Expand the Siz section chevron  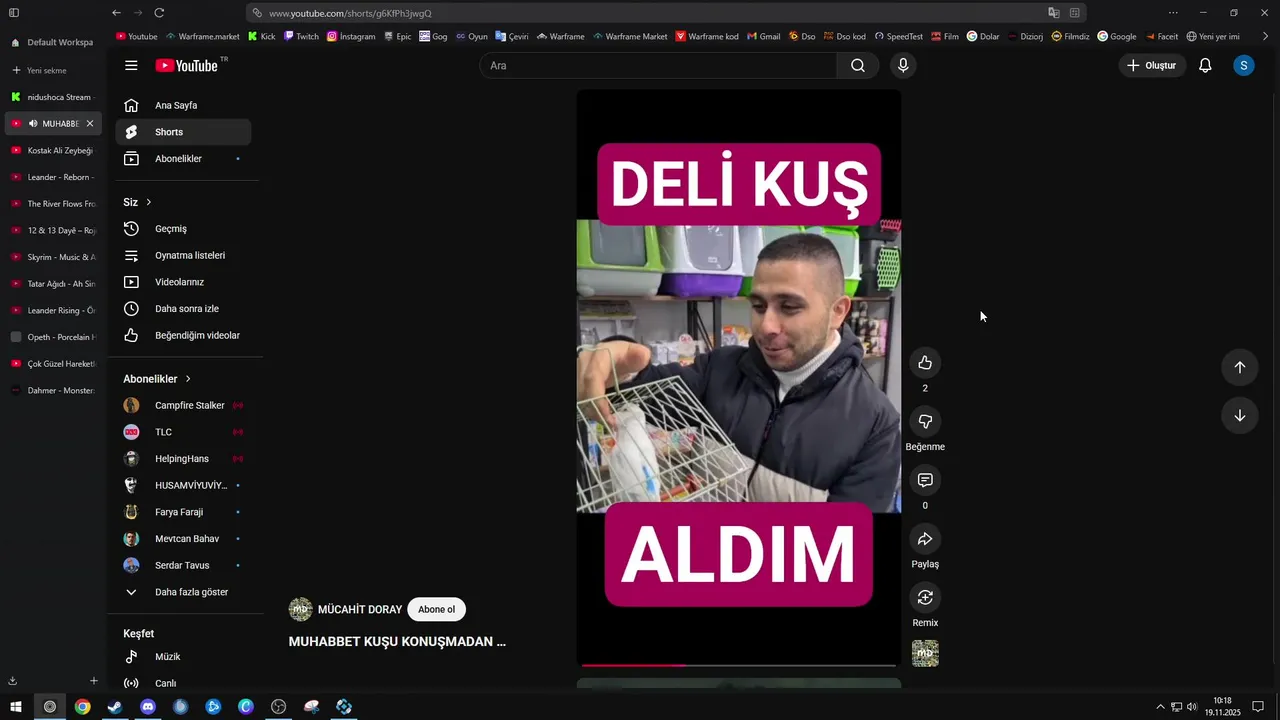[x=149, y=202]
